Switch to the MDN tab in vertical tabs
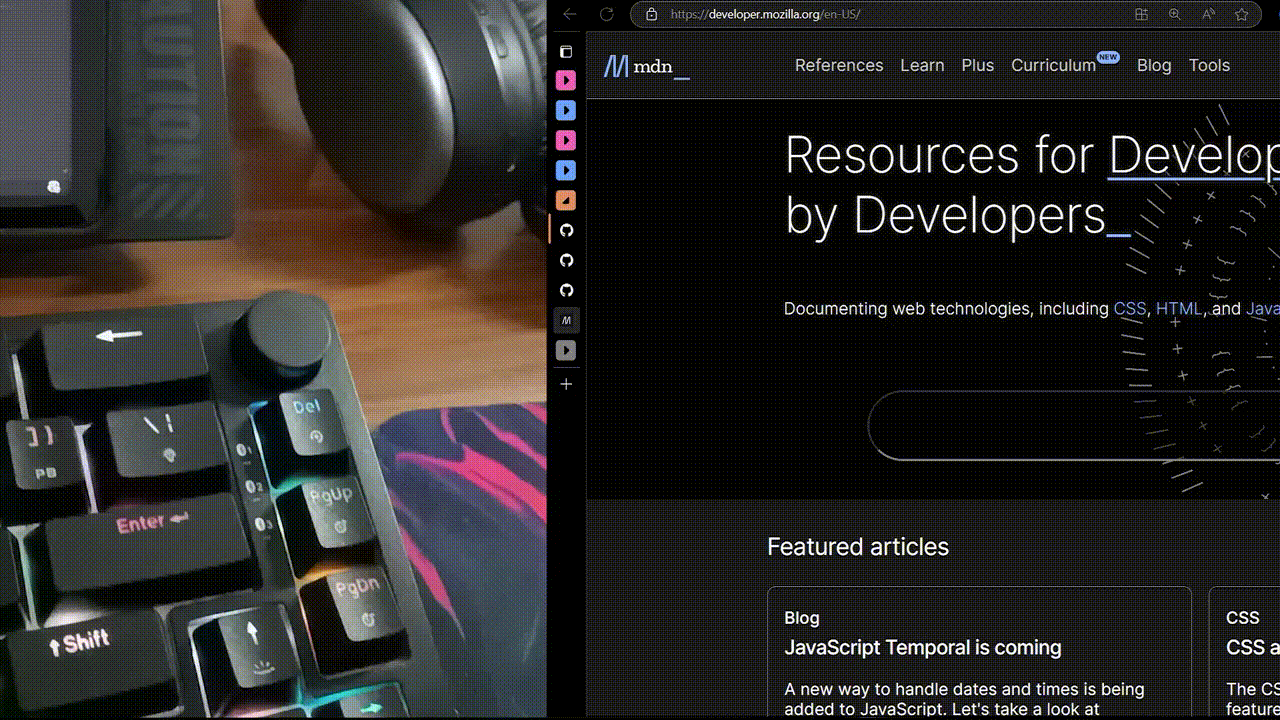This screenshot has height=720, width=1280. (x=566, y=320)
